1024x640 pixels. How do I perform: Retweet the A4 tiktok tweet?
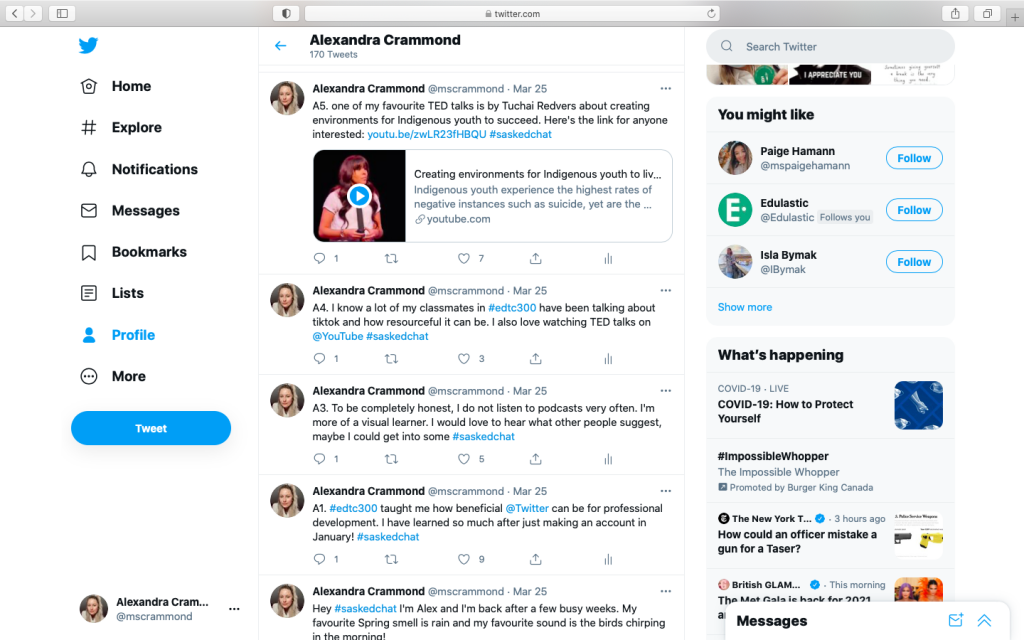click(391, 359)
